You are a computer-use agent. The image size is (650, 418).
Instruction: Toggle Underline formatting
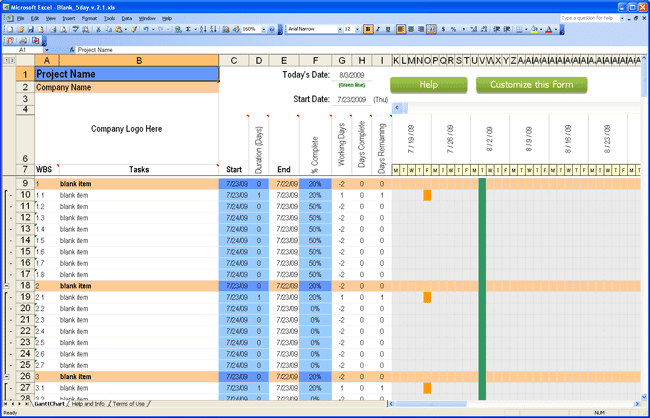click(x=388, y=29)
